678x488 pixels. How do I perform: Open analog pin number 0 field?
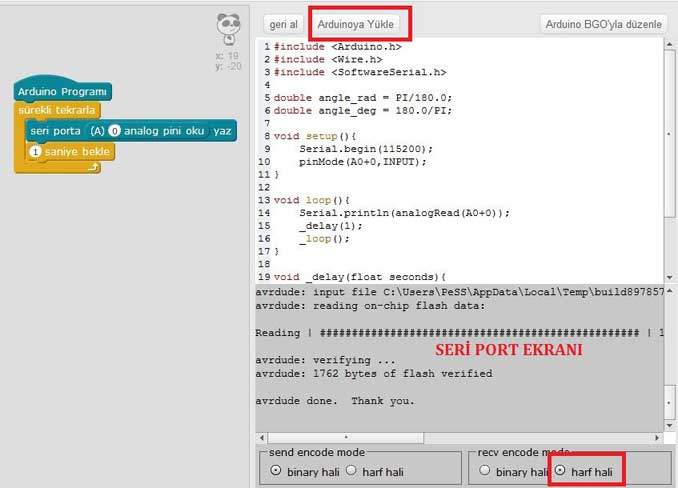(114, 131)
